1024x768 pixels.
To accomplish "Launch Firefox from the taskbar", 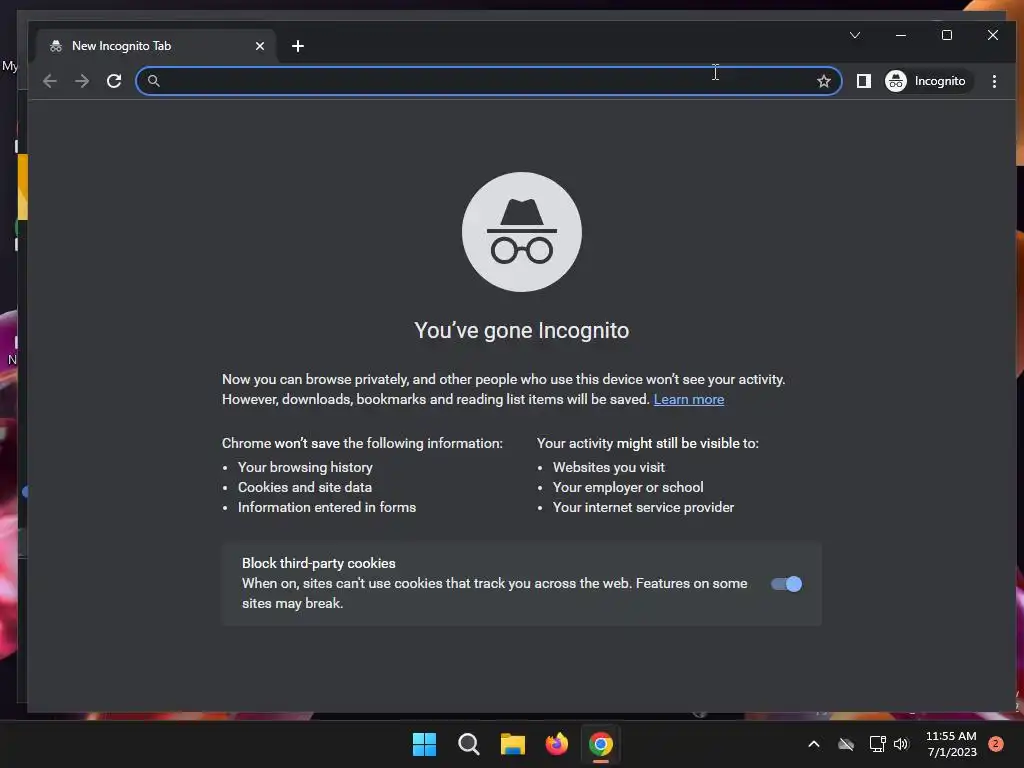I will click(556, 744).
